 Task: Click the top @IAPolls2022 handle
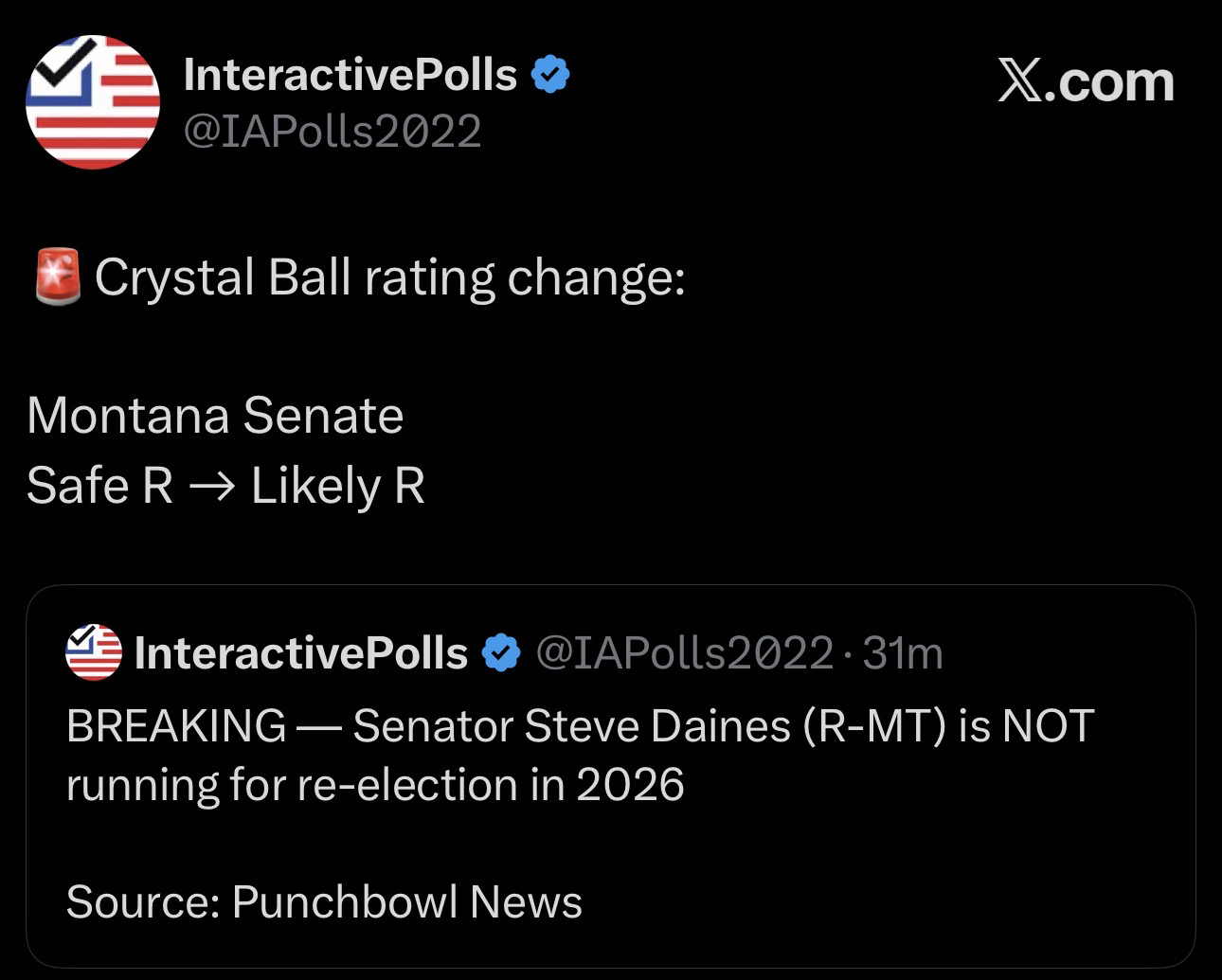pyautogui.click(x=332, y=131)
